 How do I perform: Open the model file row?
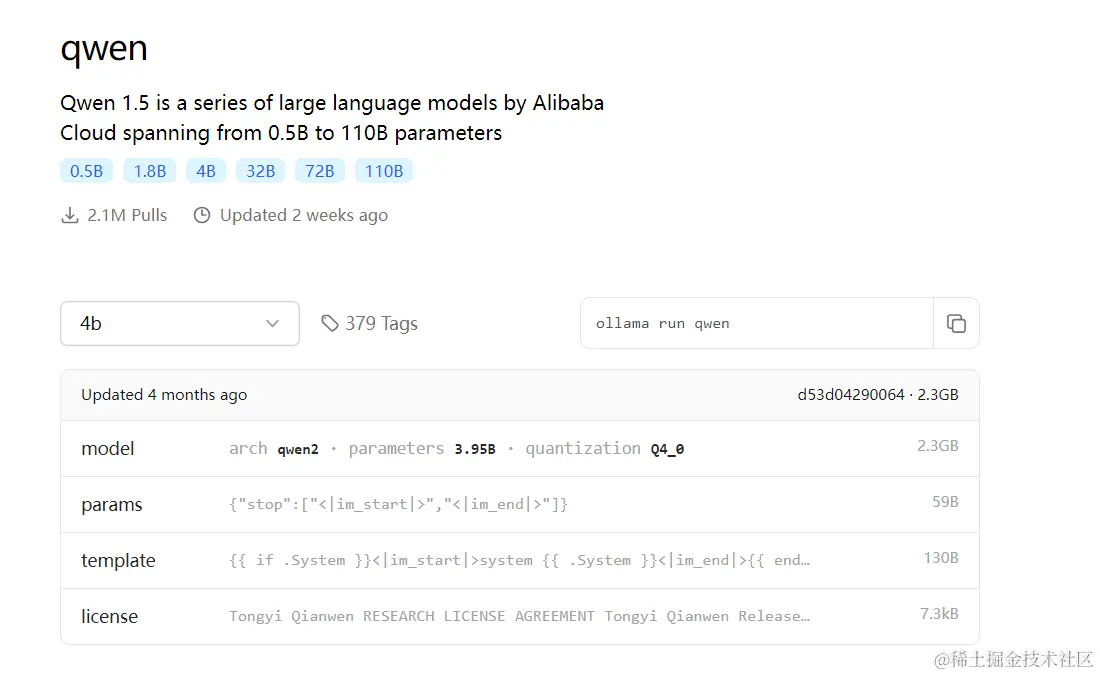click(x=519, y=449)
